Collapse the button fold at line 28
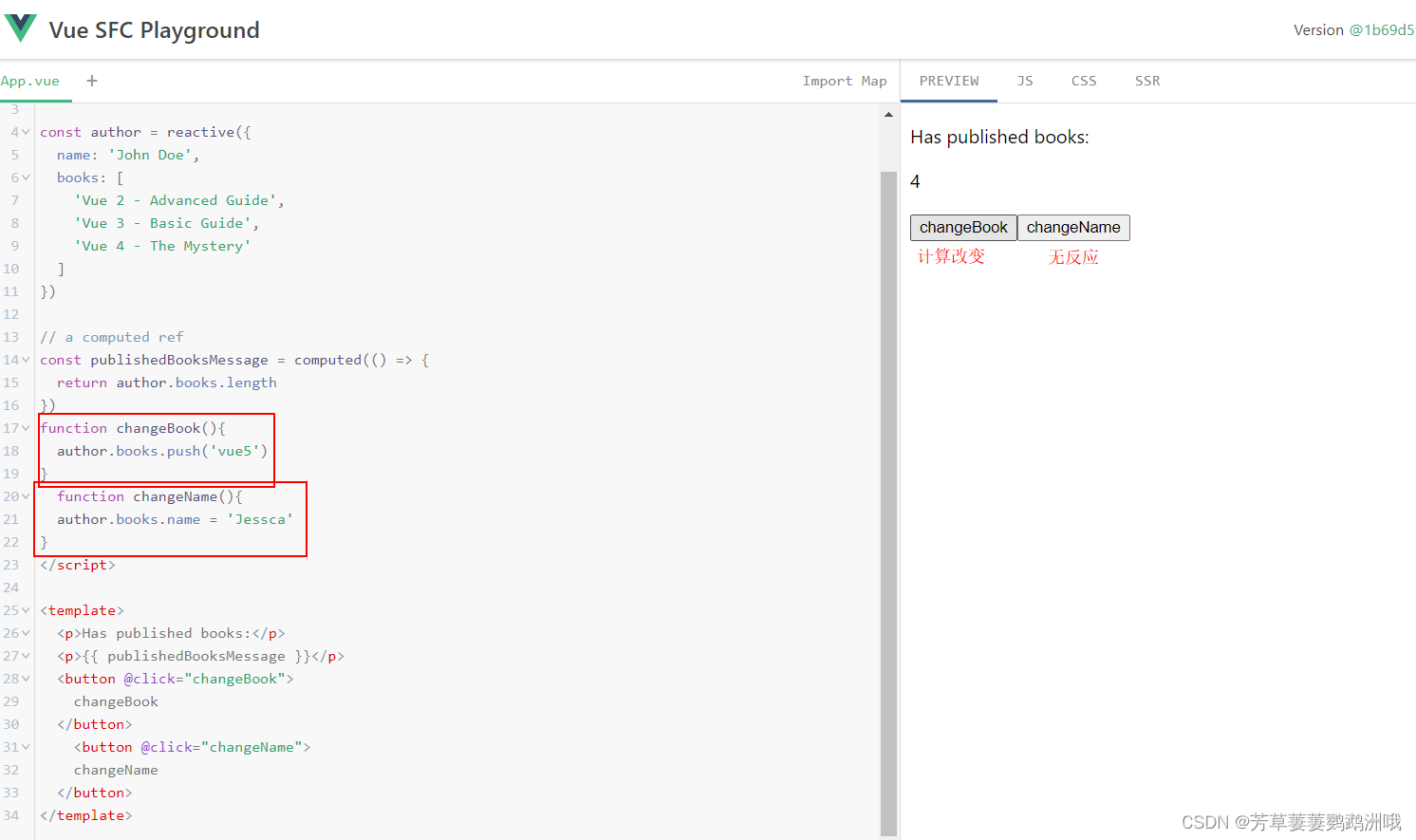 point(26,679)
